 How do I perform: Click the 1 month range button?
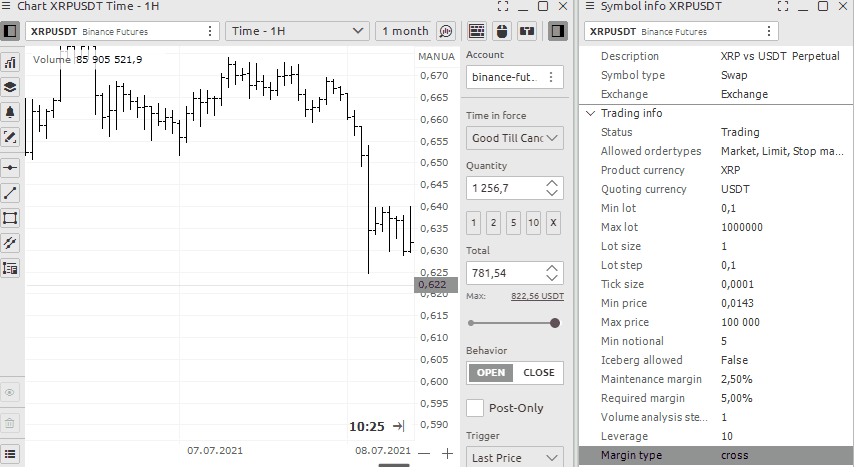coord(404,31)
